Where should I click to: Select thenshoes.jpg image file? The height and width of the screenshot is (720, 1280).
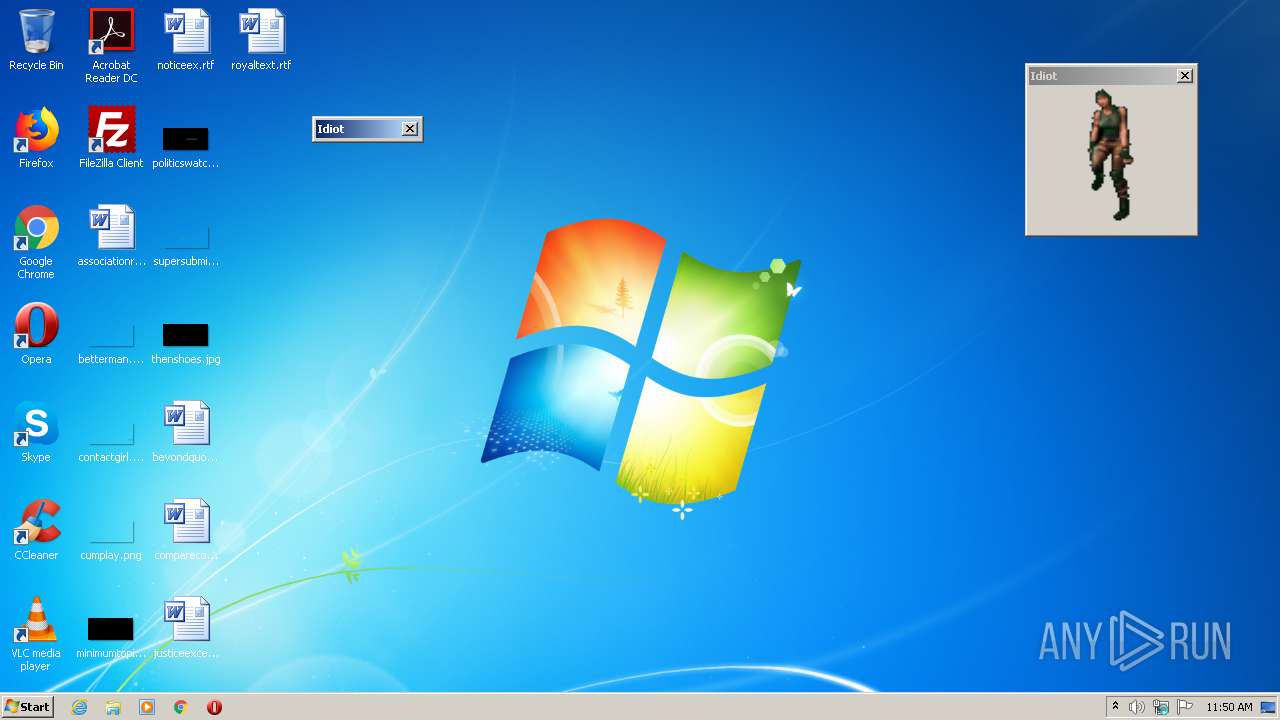tap(186, 342)
